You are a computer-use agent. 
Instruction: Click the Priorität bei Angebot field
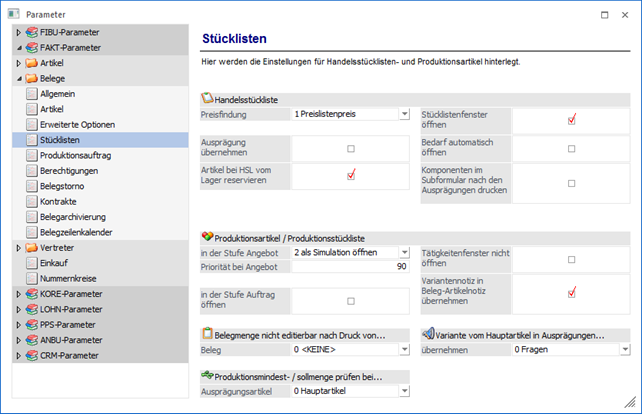(x=350, y=267)
